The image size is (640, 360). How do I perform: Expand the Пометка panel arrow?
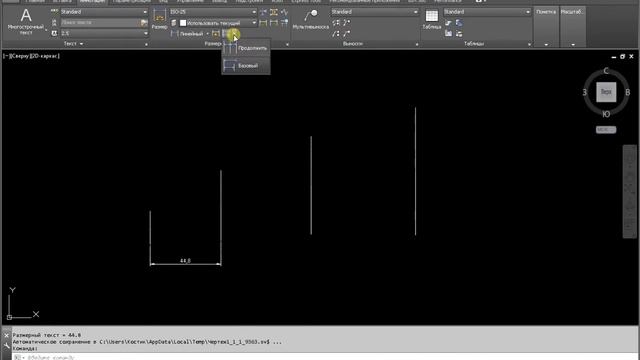coord(546,44)
